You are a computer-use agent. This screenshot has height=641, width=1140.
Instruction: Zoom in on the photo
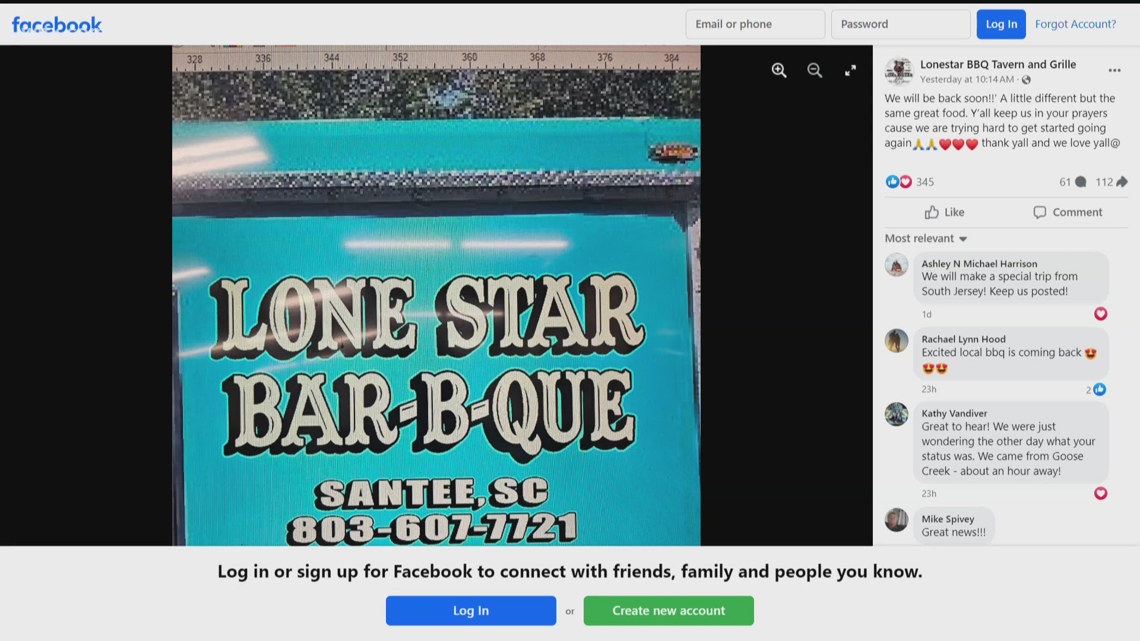tap(779, 70)
